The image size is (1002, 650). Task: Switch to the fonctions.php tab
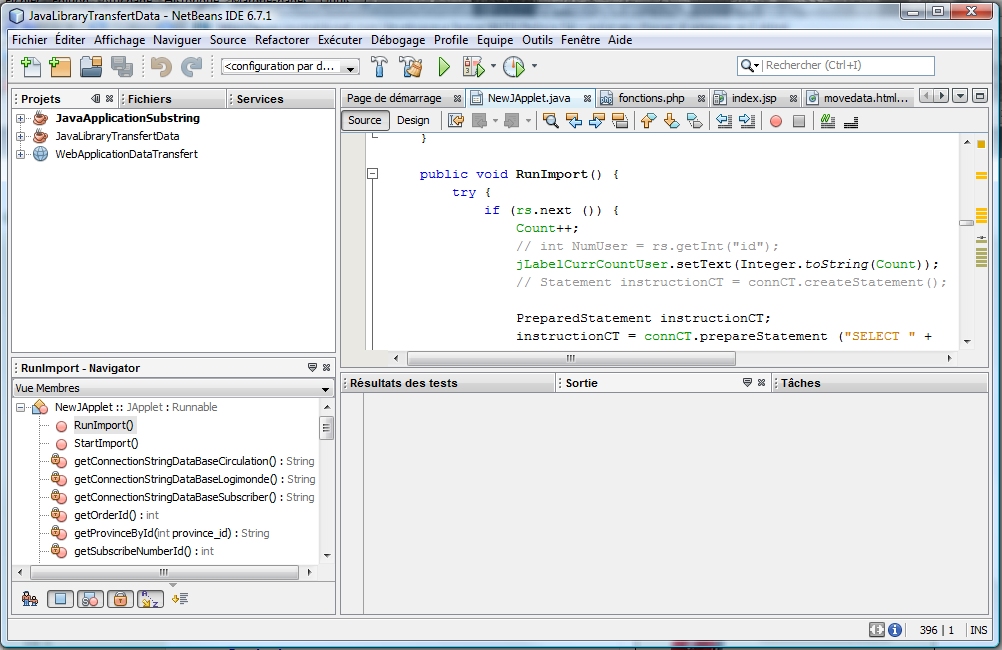[650, 98]
